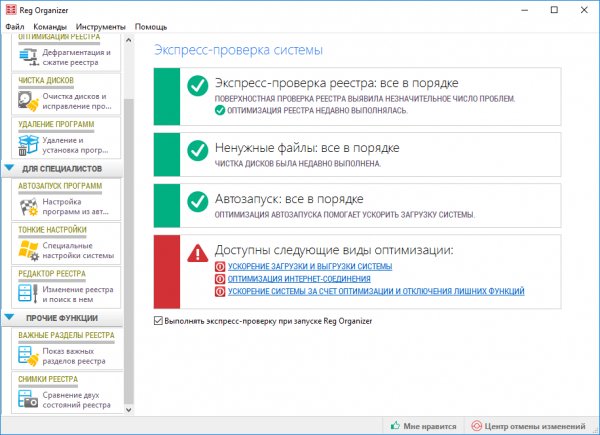This screenshot has width=600, height=435.
Task: Open link УСКОРЕНИЕ ЗАГРУЗКИ И ВЫГРУЗКИ СИСТЕМЫ
Action: coord(310,266)
